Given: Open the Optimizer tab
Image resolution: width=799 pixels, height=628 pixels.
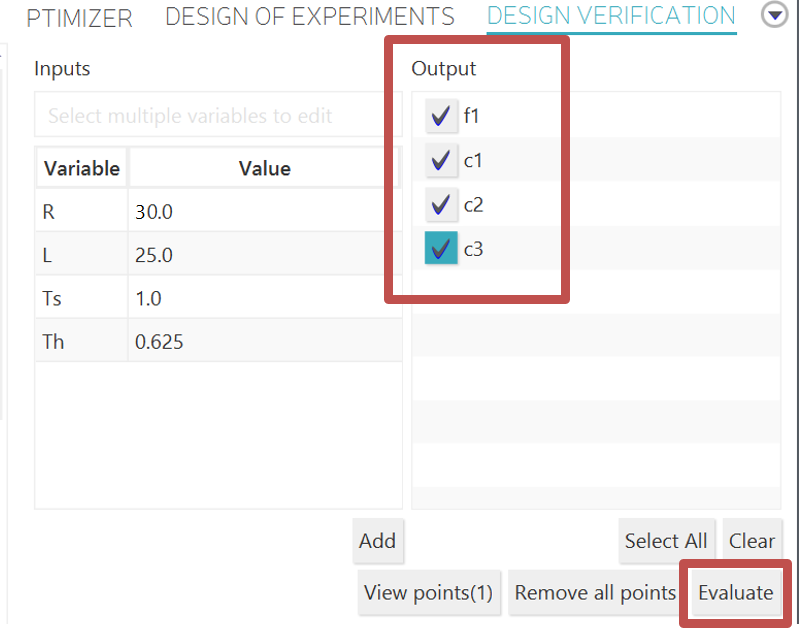Looking at the screenshot, I should [x=79, y=17].
